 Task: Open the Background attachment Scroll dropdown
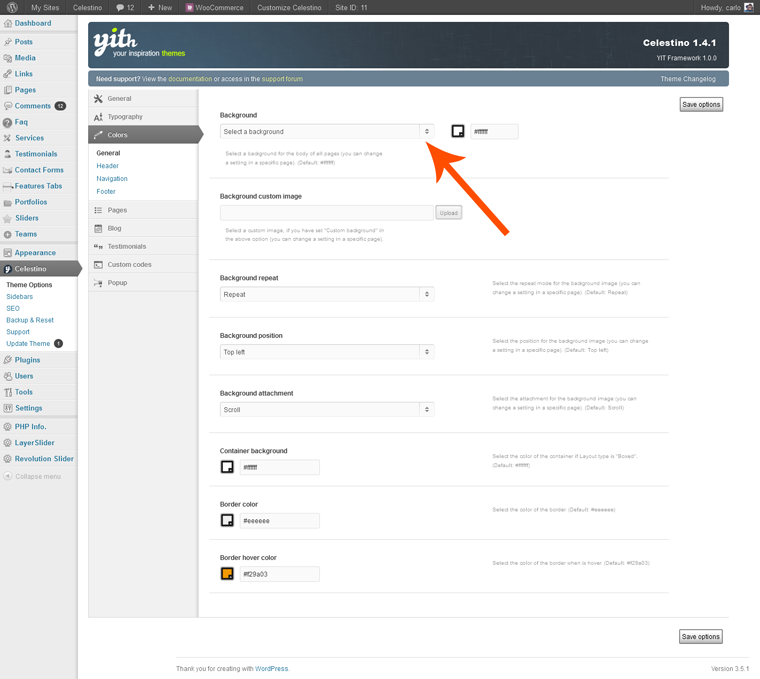pyautogui.click(x=327, y=410)
